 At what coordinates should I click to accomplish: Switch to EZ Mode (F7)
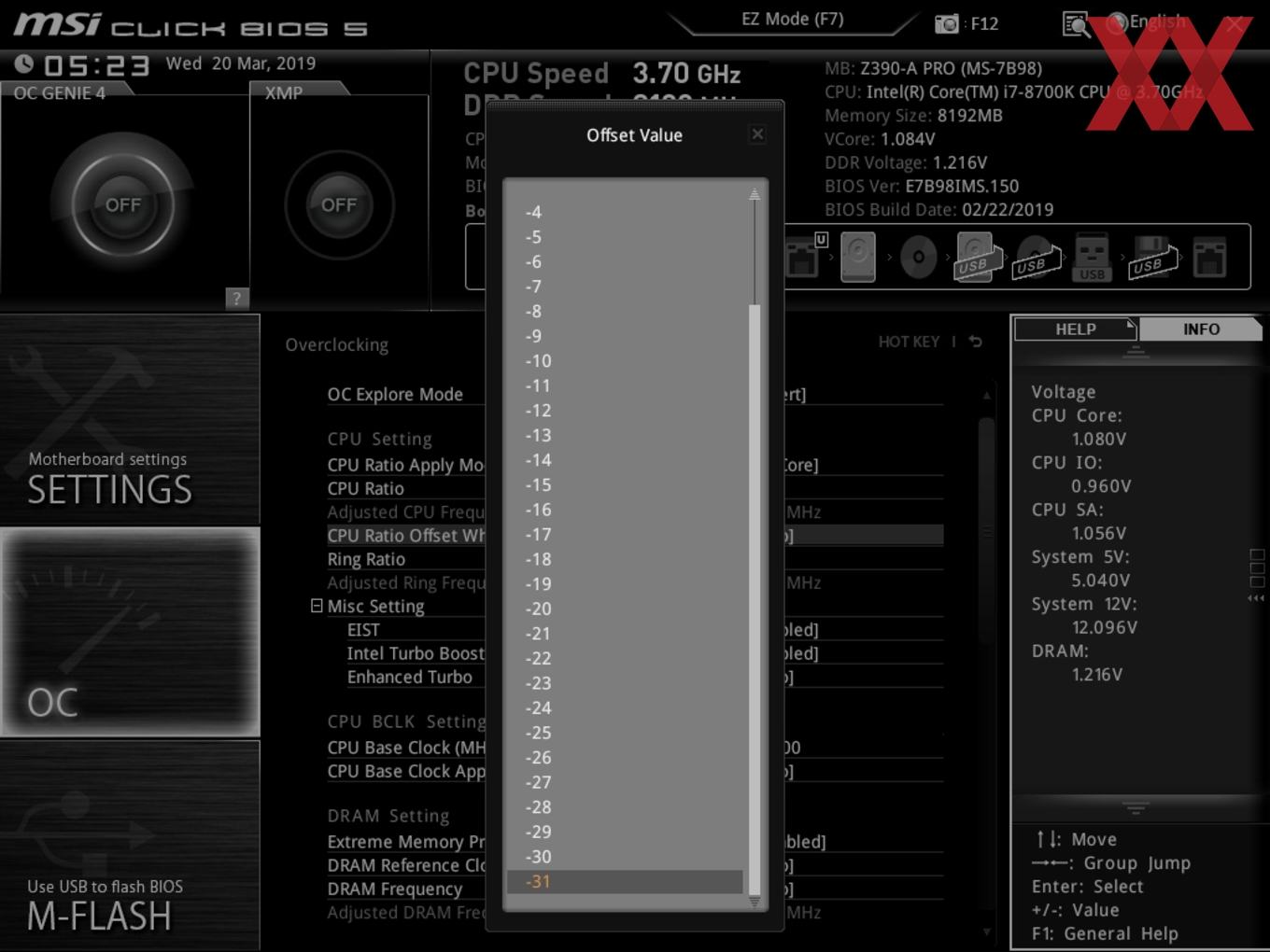[x=792, y=20]
